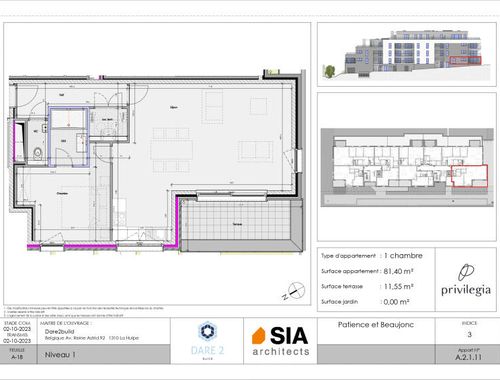
Task: Click the 'Surface terrasse' label
Action: click(x=342, y=286)
